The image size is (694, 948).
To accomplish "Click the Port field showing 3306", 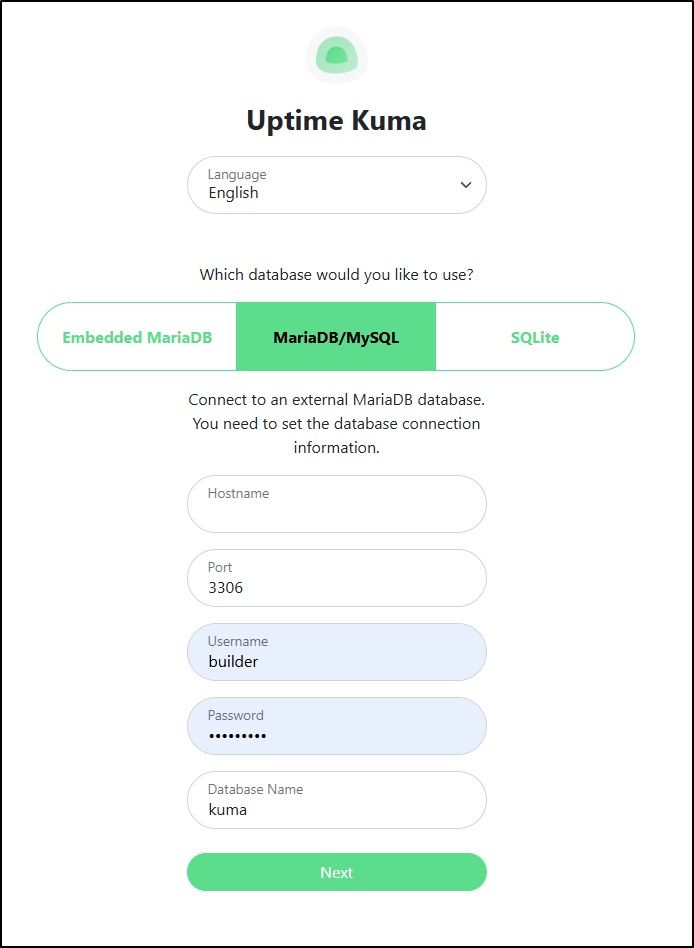I will pos(337,578).
